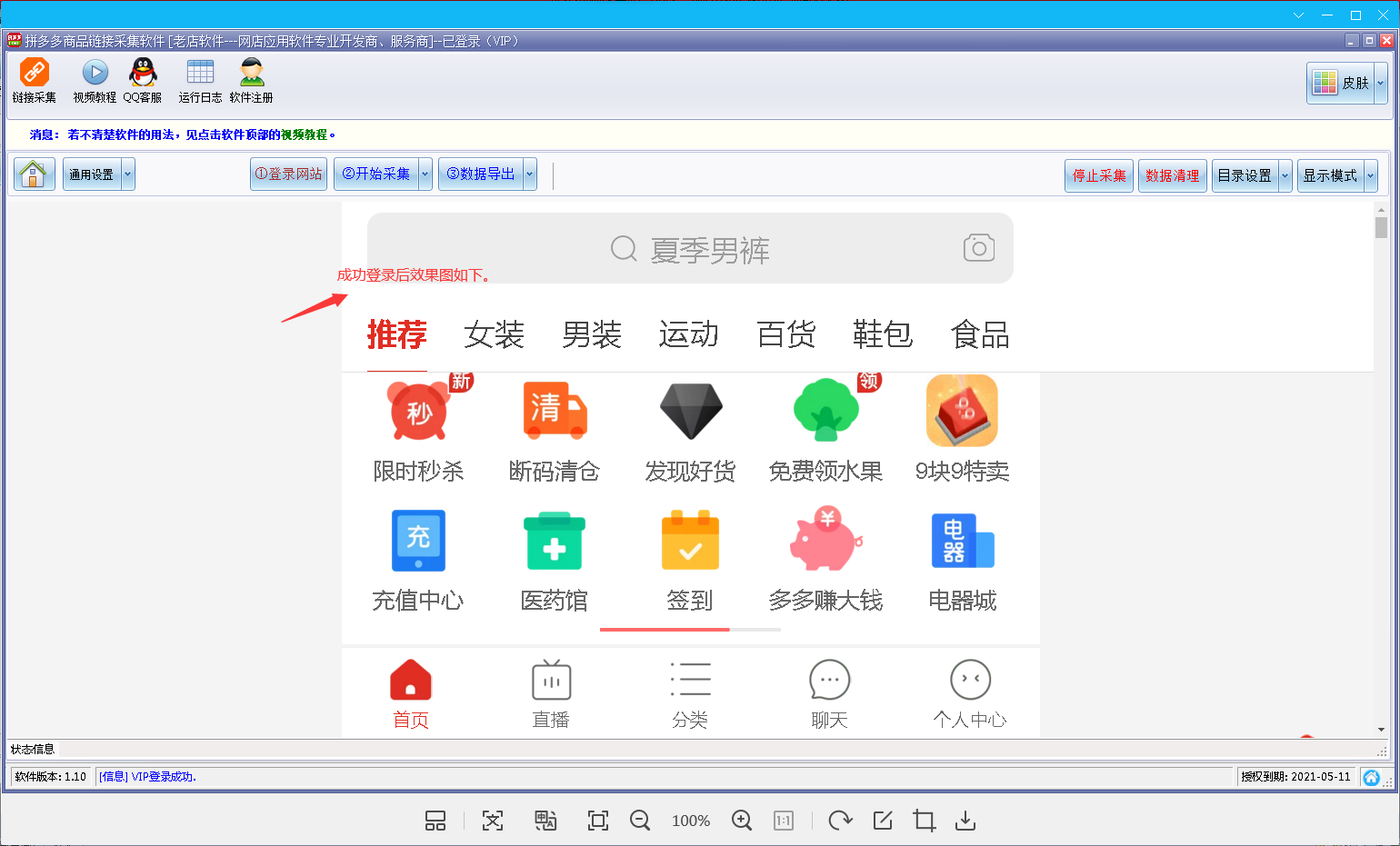Image resolution: width=1400 pixels, height=846 pixels.
Task: Expand the ②开始采集 dropdown arrow
Action: (425, 174)
